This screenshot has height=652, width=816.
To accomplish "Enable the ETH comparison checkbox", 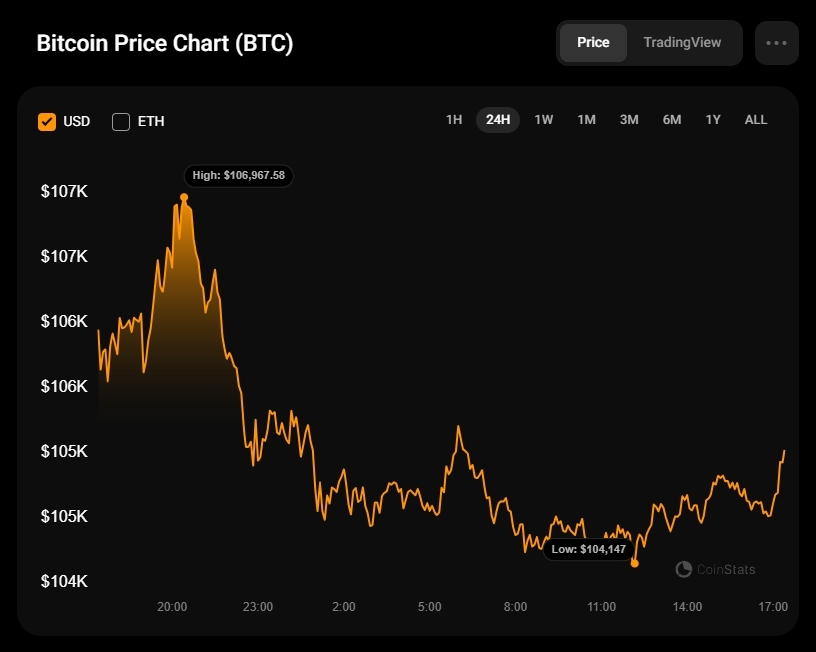I will [x=121, y=122].
